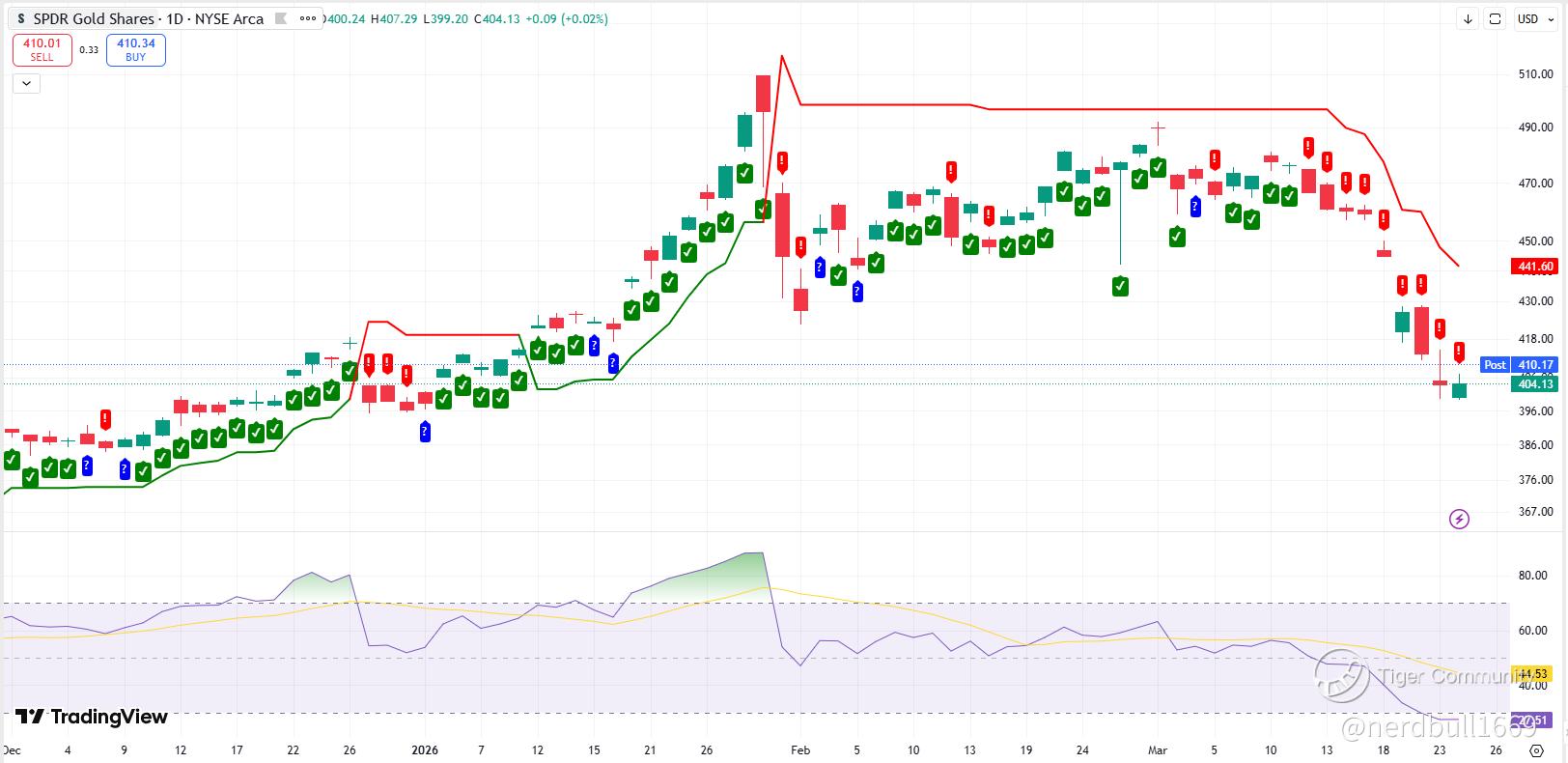This screenshot has width=1568, height=763.
Task: Click the L399.20 low value in legend
Action: [x=446, y=18]
